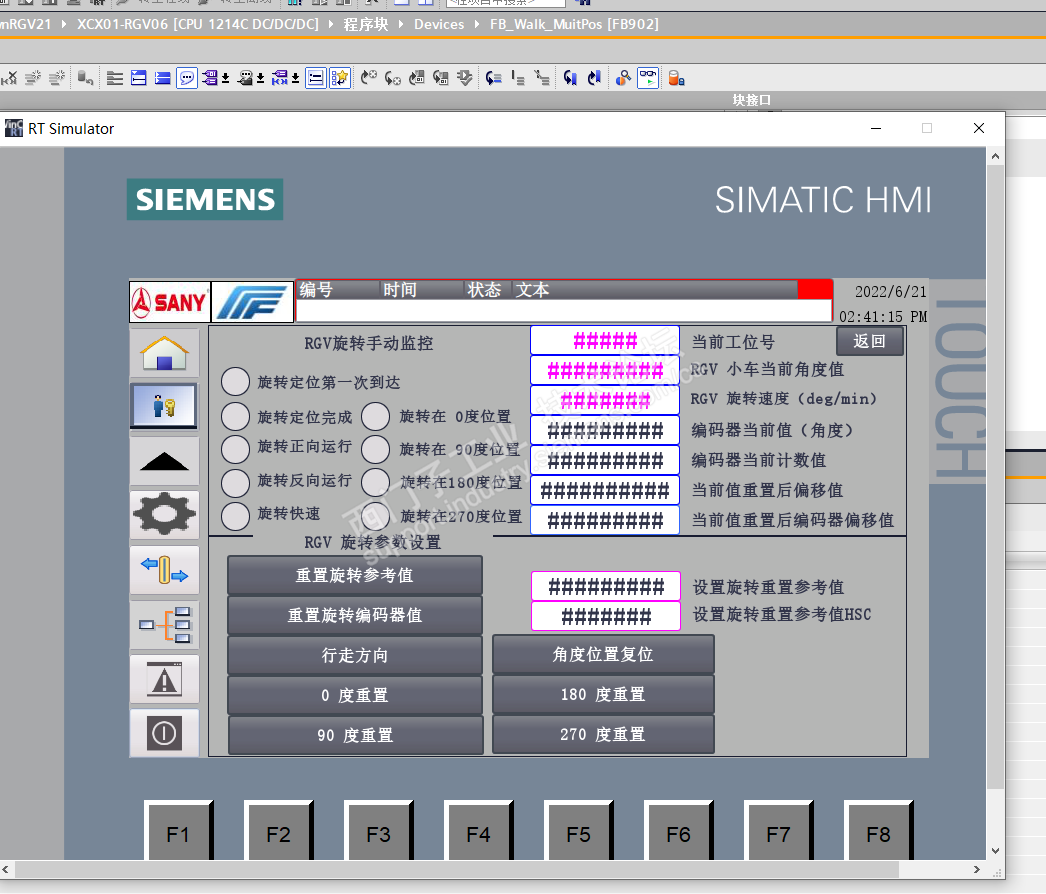This screenshot has height=894, width=1046.
Task: Open the network tree diagram sidebar icon
Action: click(165, 624)
